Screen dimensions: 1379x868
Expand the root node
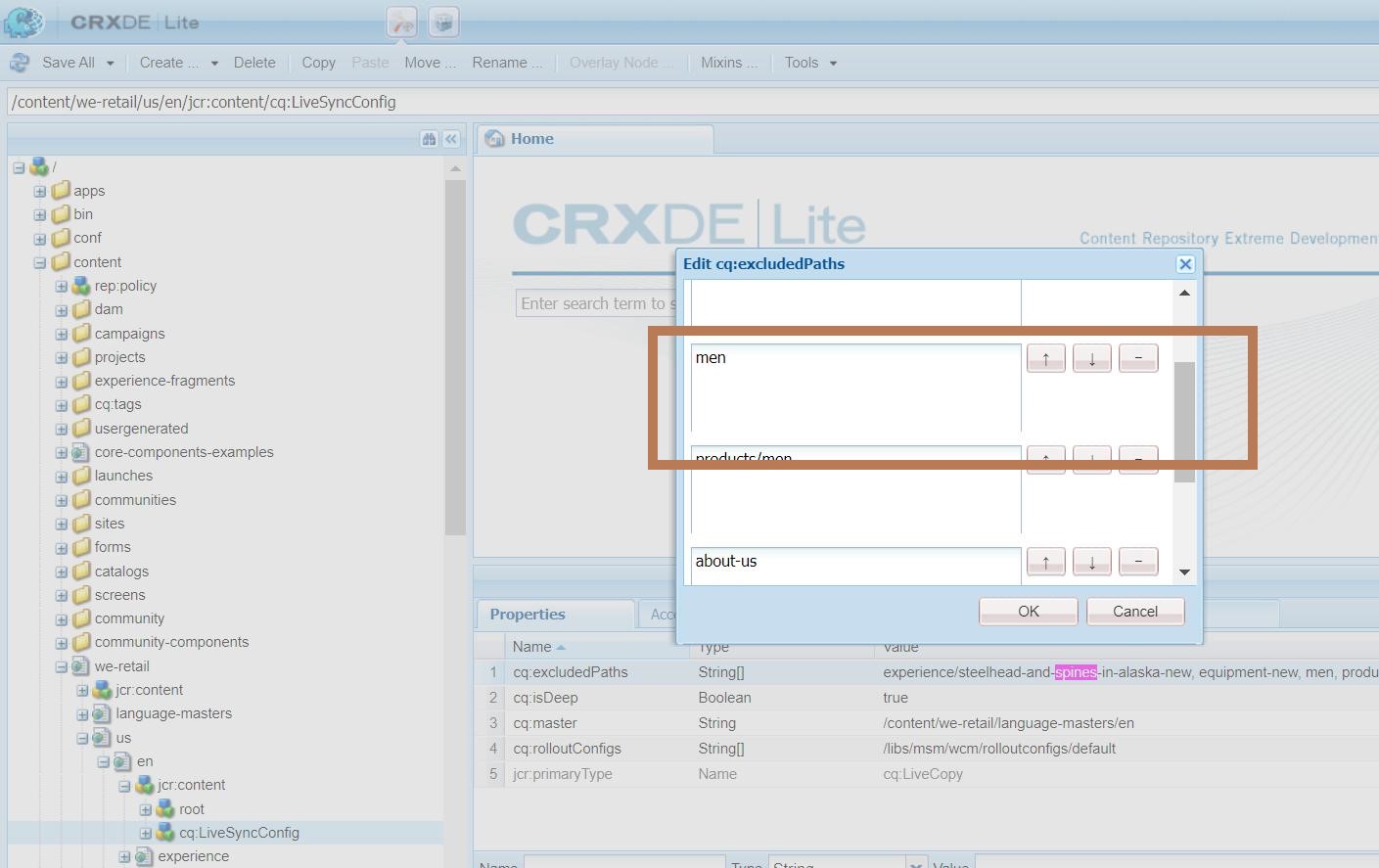[146, 809]
